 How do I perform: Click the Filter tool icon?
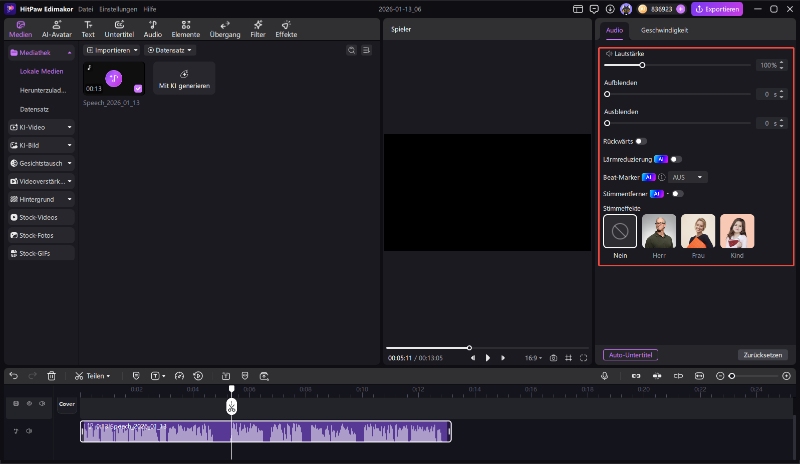pyautogui.click(x=258, y=28)
